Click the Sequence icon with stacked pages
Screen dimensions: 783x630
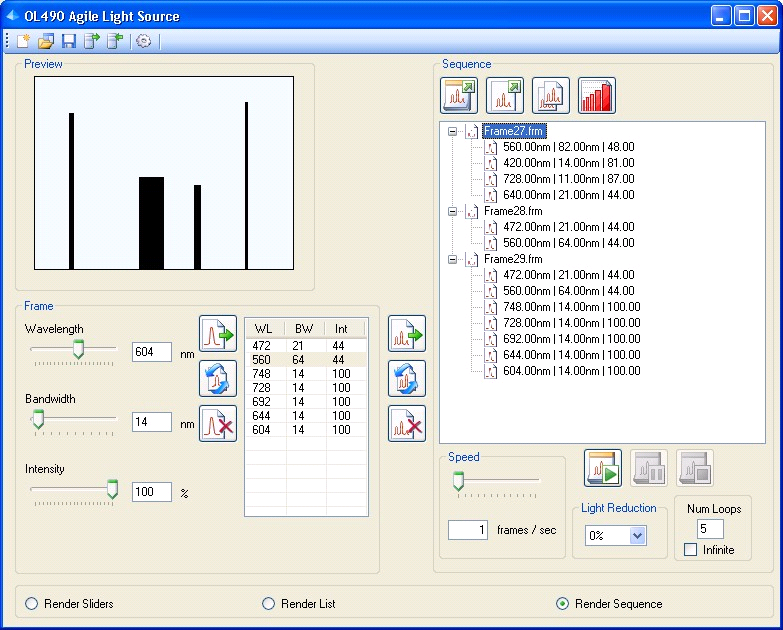tap(551, 95)
